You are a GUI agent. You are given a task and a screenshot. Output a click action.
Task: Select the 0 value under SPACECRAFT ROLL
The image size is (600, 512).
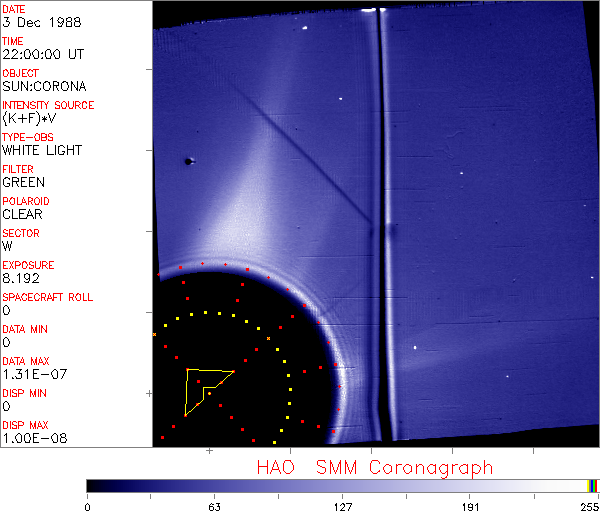tap(6, 310)
